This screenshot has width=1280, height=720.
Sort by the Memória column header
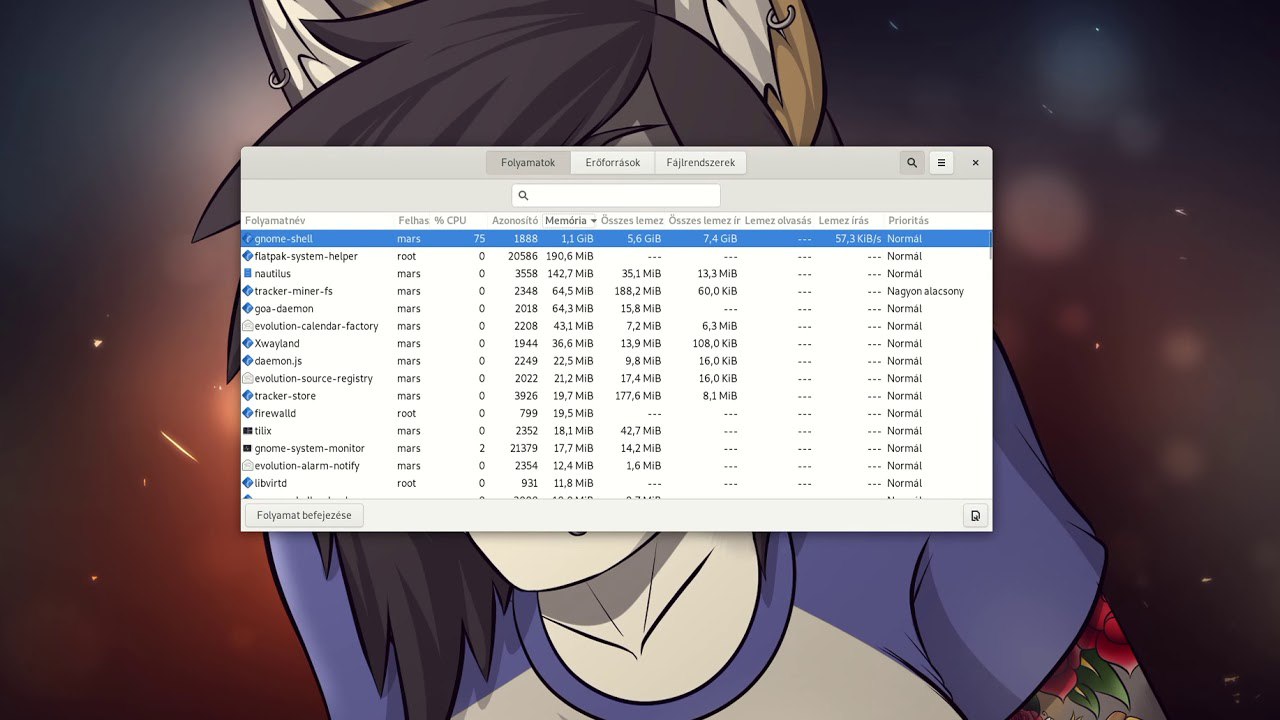(x=570, y=220)
